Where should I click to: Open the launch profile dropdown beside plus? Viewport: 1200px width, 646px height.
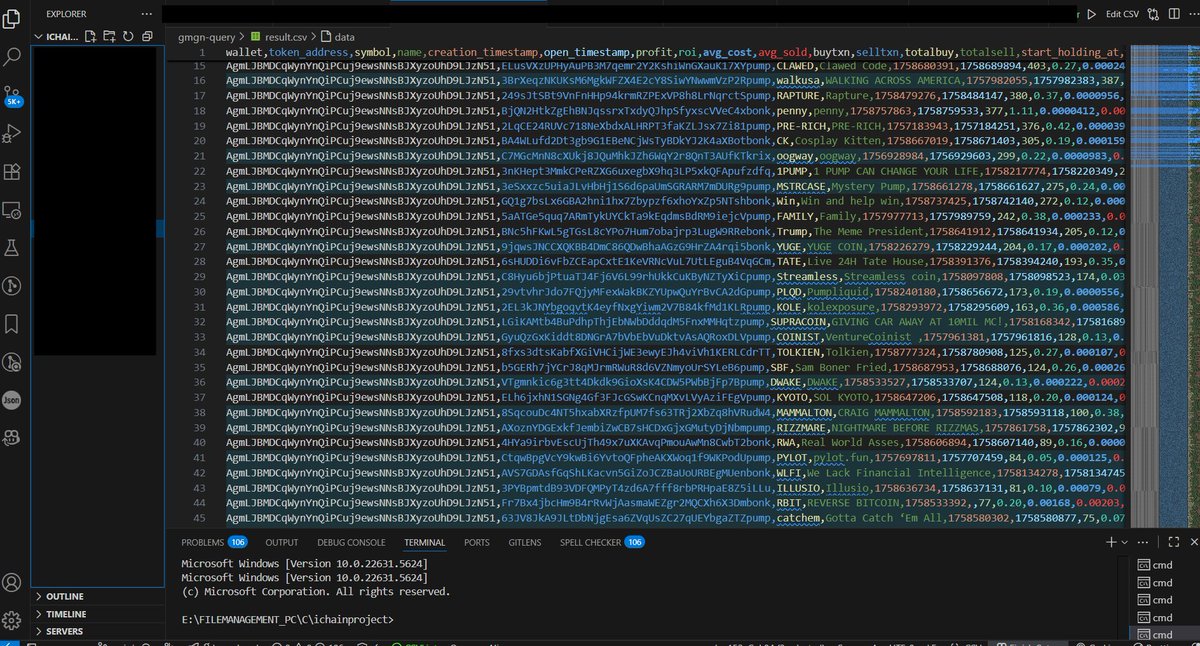[x=1125, y=542]
